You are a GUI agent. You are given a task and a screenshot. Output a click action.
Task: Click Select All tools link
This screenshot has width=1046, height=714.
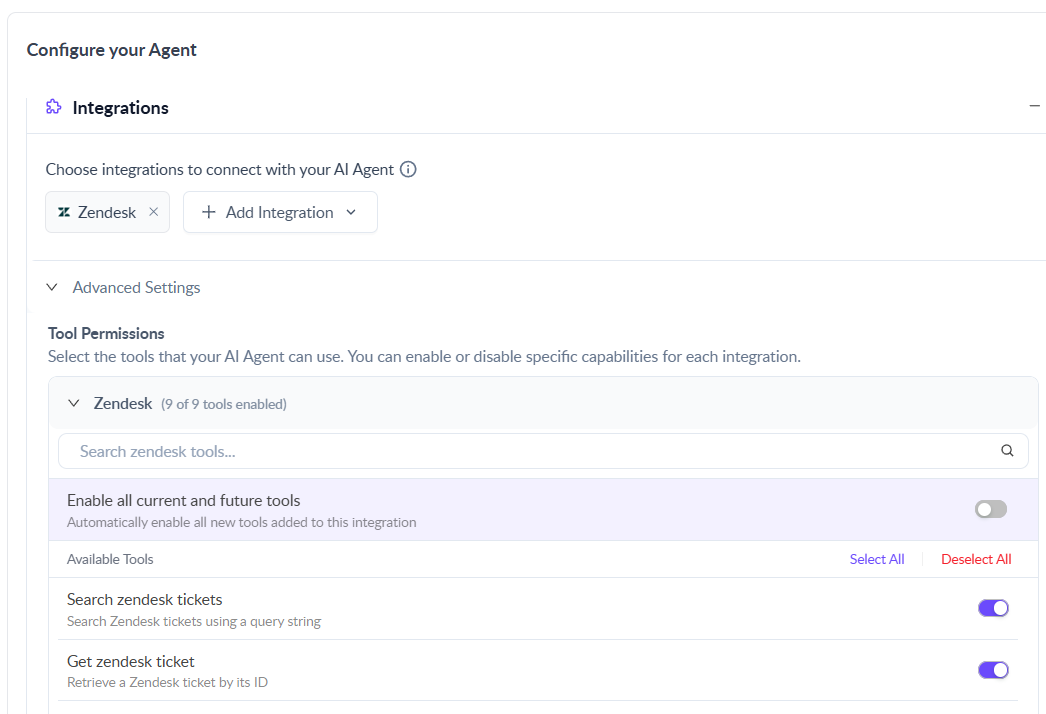[x=876, y=559]
